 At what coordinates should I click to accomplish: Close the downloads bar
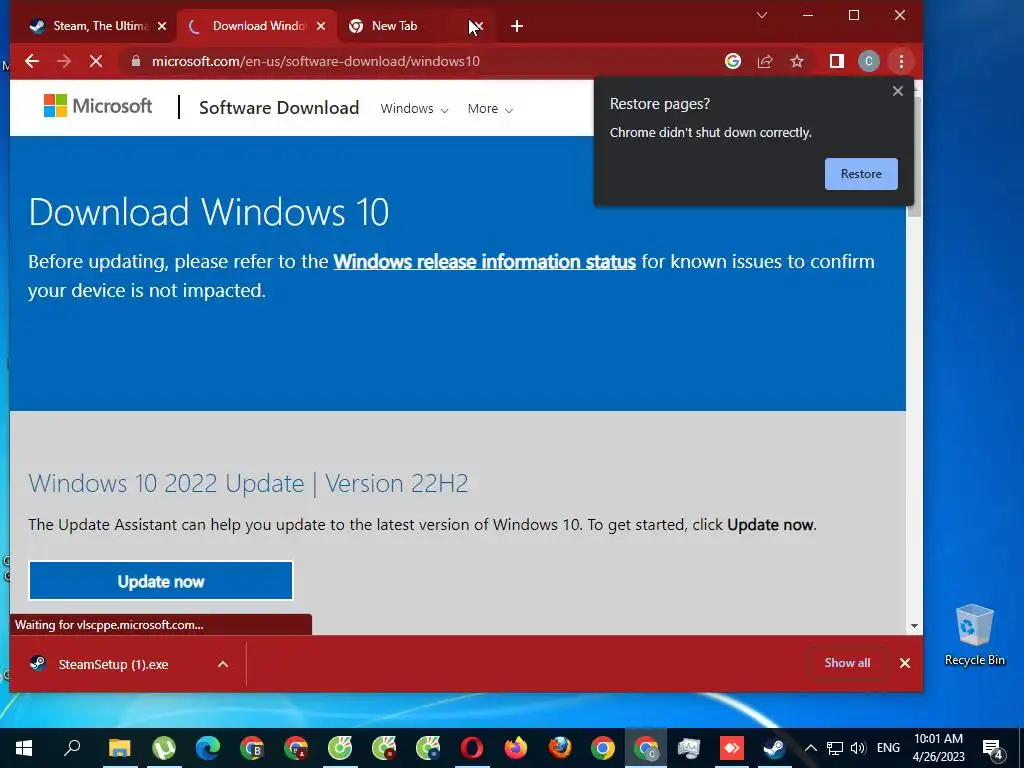905,663
